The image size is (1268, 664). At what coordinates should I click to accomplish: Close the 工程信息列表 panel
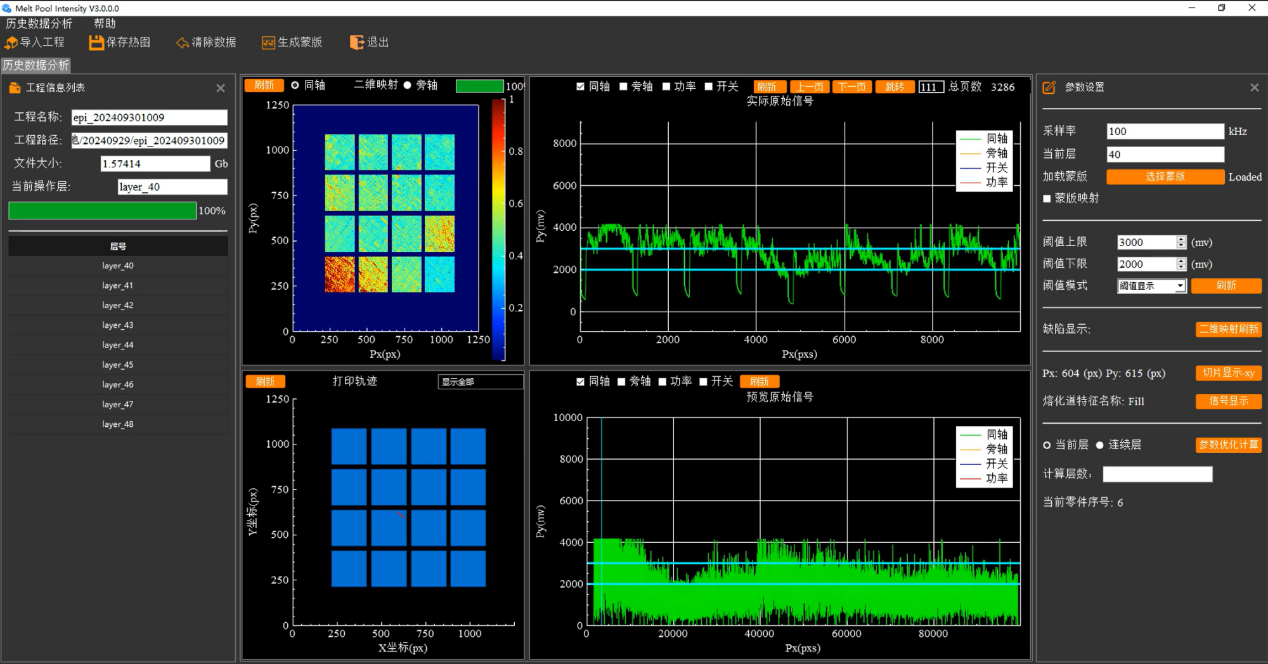pos(221,88)
